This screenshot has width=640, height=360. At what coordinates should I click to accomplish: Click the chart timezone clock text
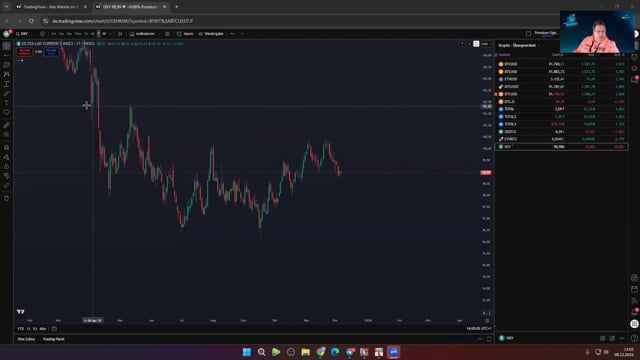(x=479, y=329)
